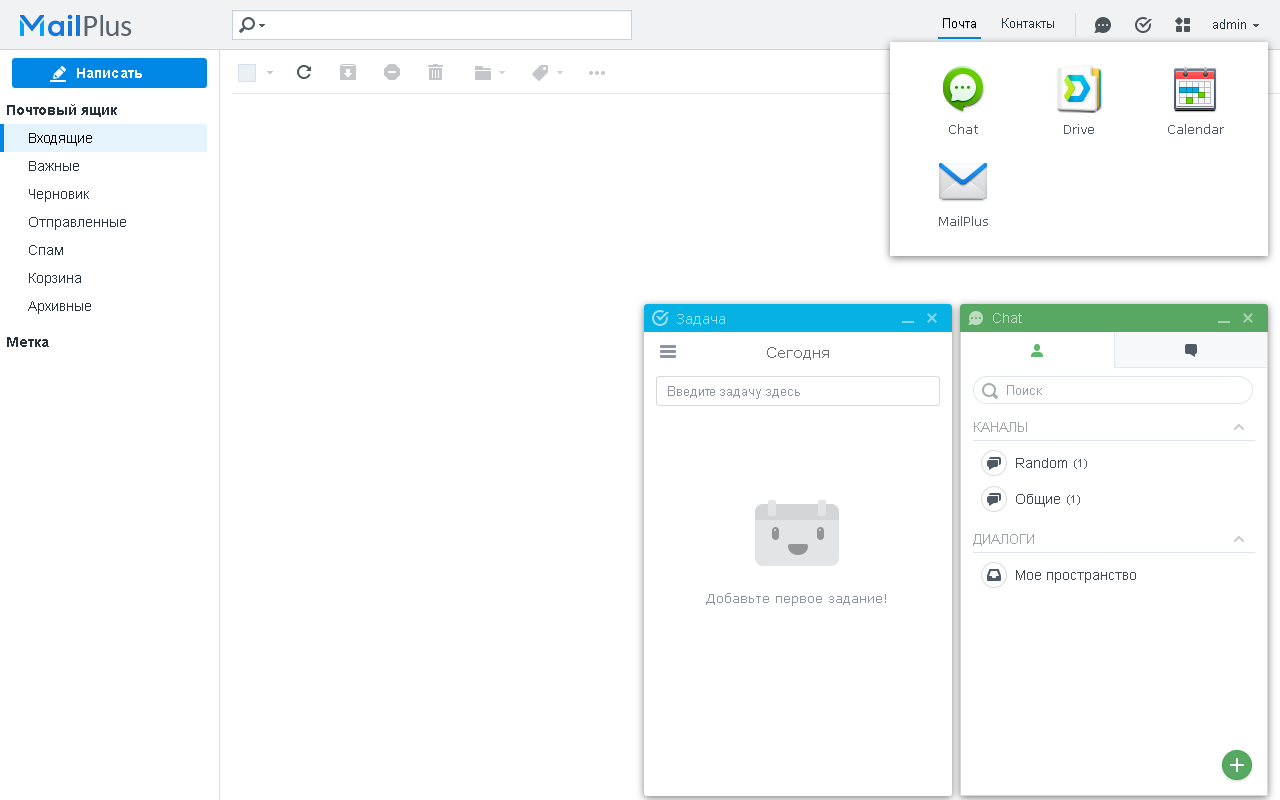Switch to the Почта tab
Screen dimensions: 1280x800
pos(959,24)
